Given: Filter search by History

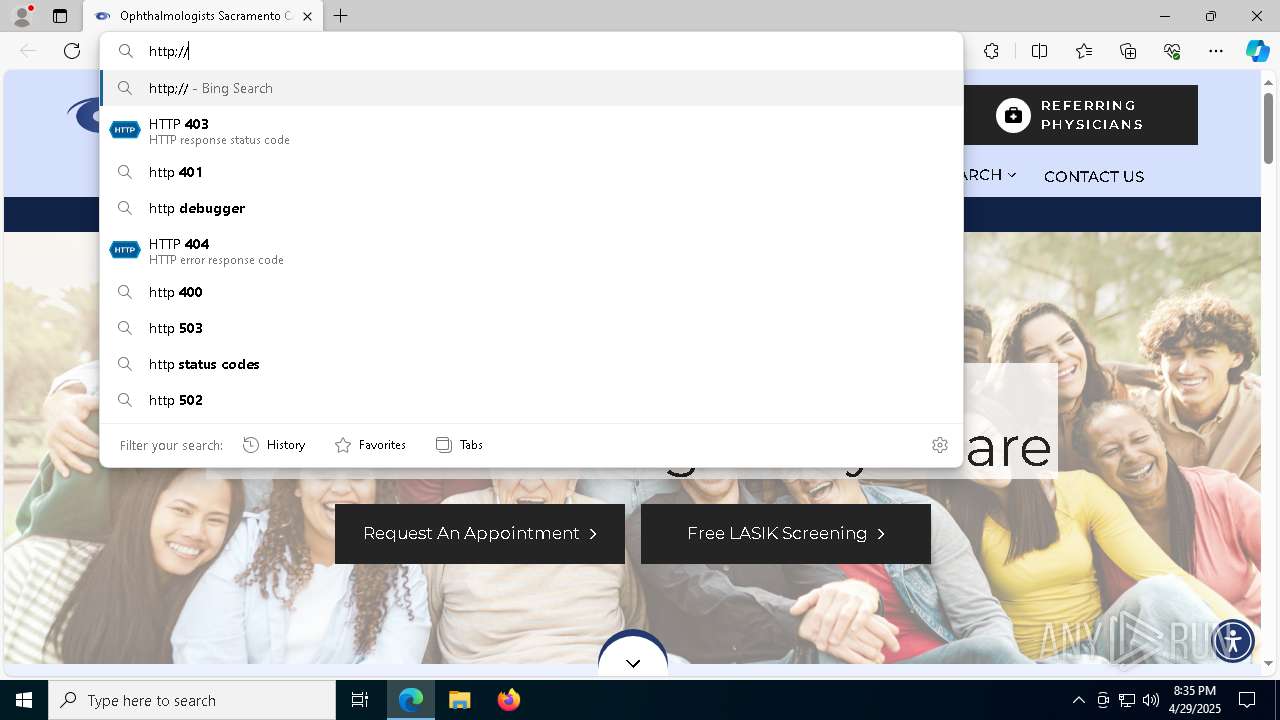Looking at the screenshot, I should click(x=274, y=445).
